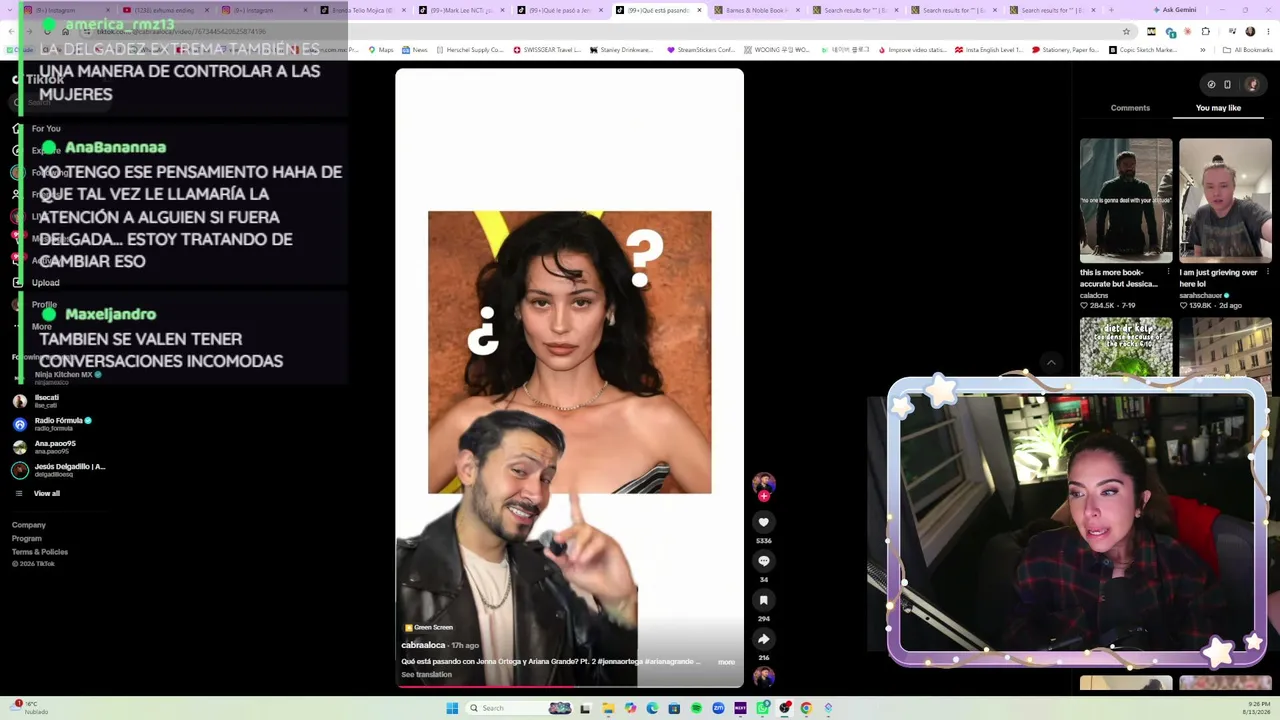The height and width of the screenshot is (720, 1280).
Task: Open the 'this is more book-accurate' video thumbnail
Action: coord(1126,201)
